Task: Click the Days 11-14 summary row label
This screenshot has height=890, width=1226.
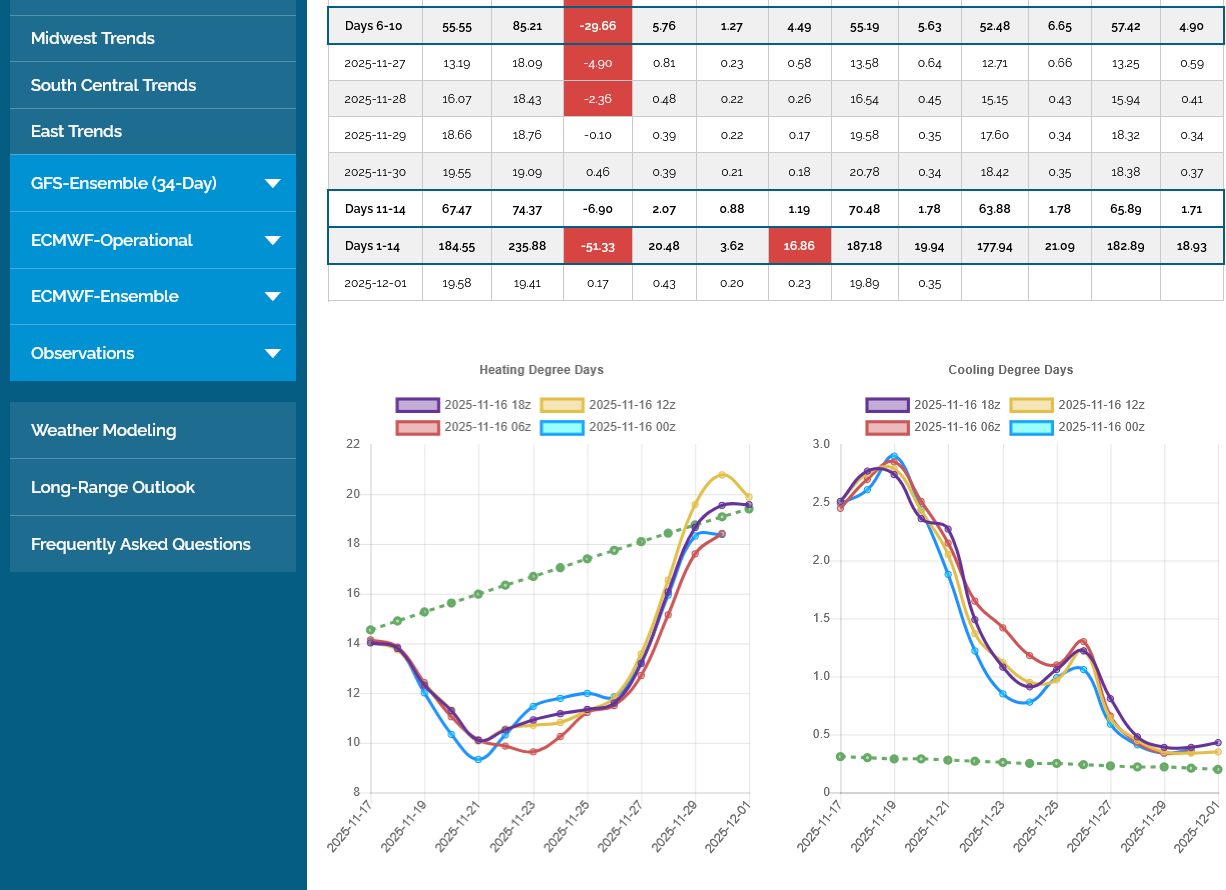Action: [x=373, y=209]
